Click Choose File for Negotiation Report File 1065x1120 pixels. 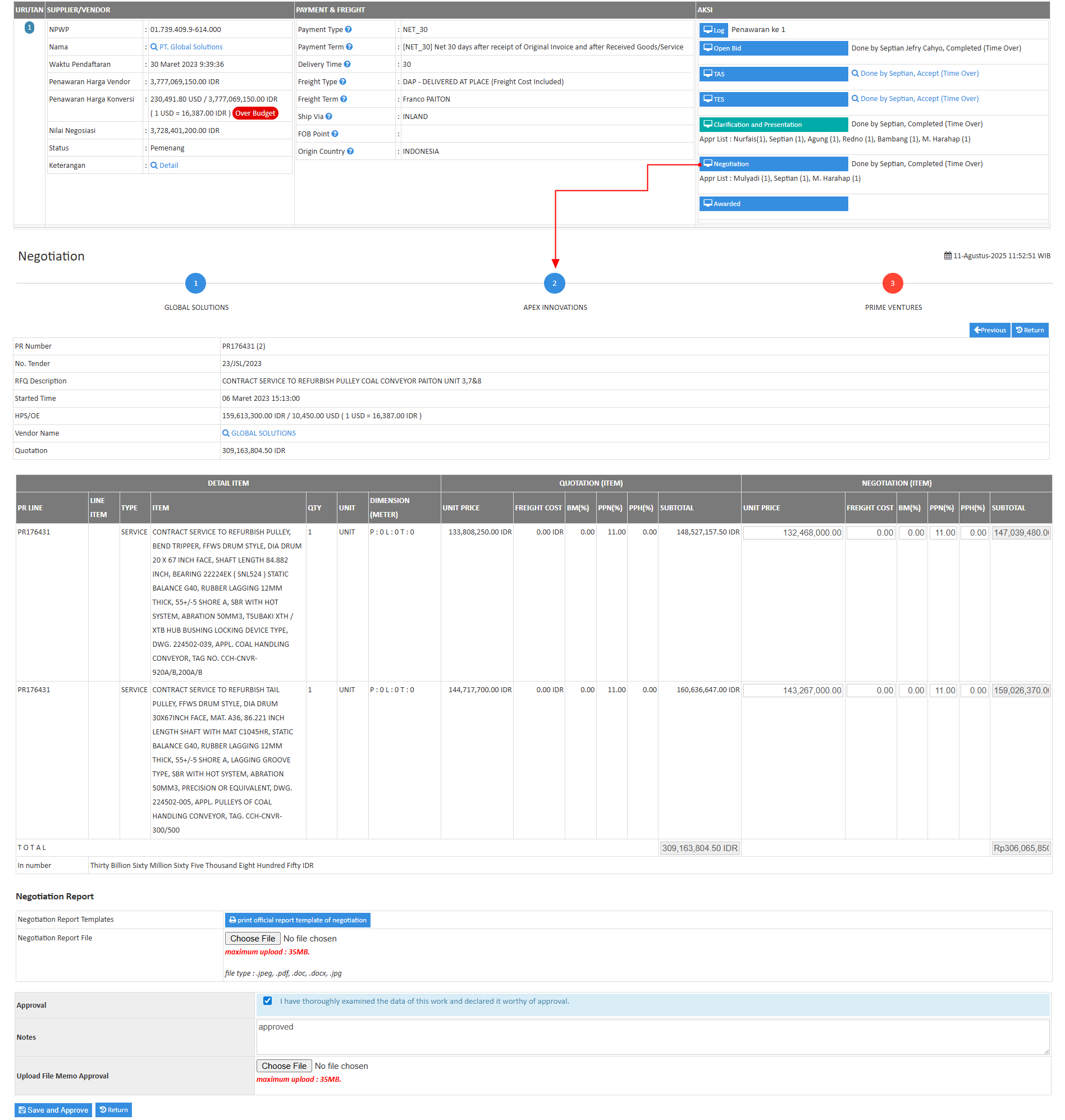click(x=252, y=938)
